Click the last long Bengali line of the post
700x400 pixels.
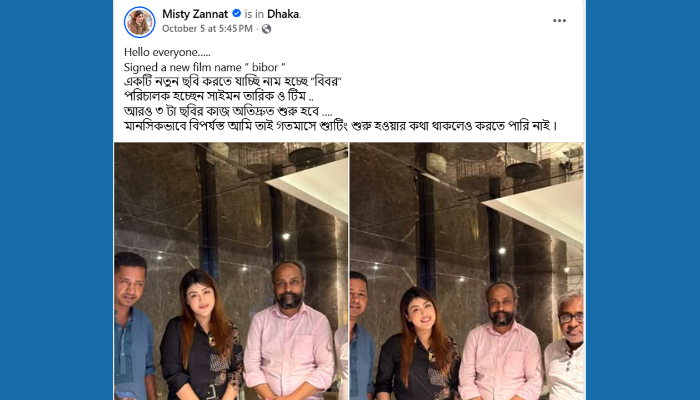tap(341, 126)
